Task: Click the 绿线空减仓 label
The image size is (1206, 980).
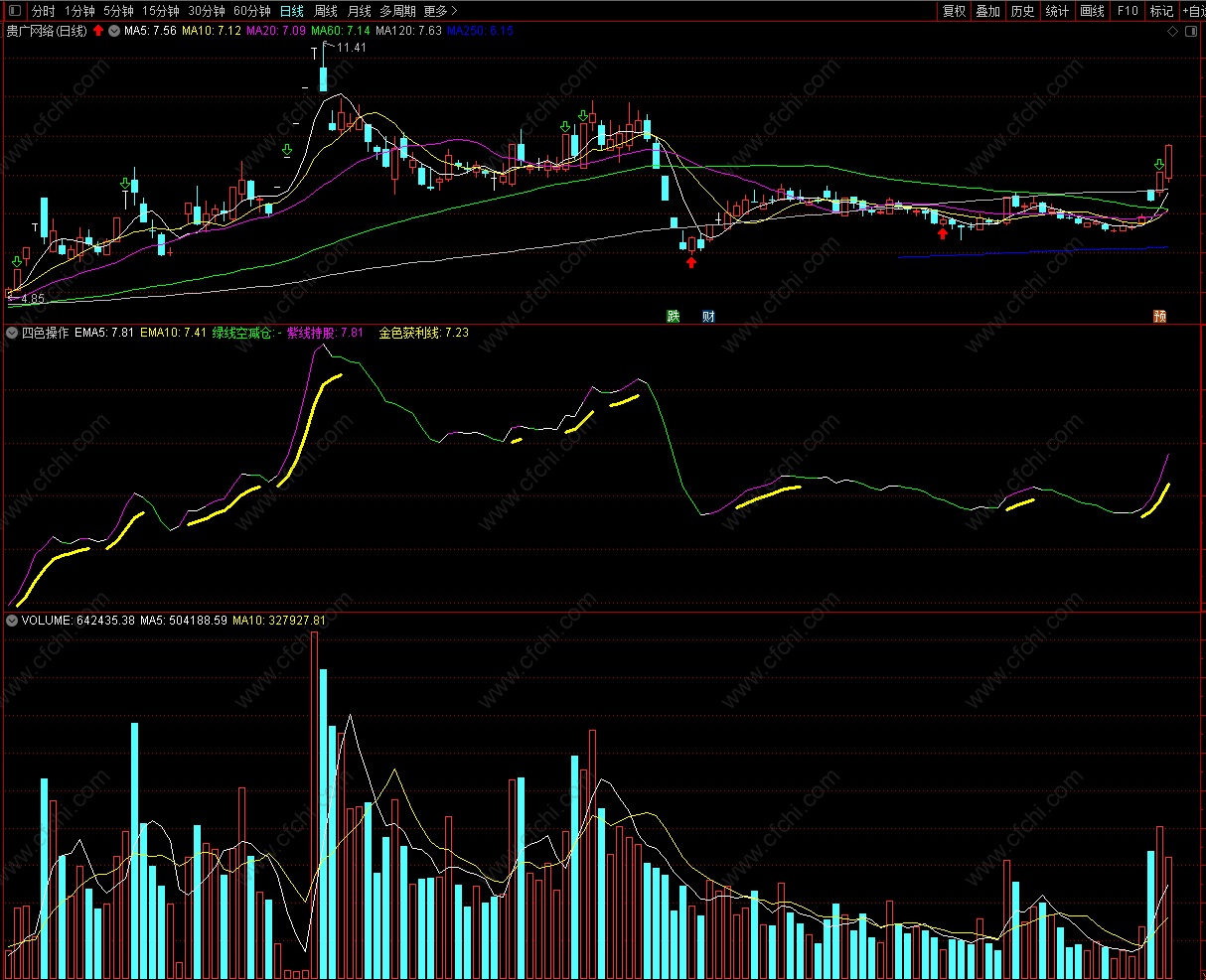Action: coord(244,334)
